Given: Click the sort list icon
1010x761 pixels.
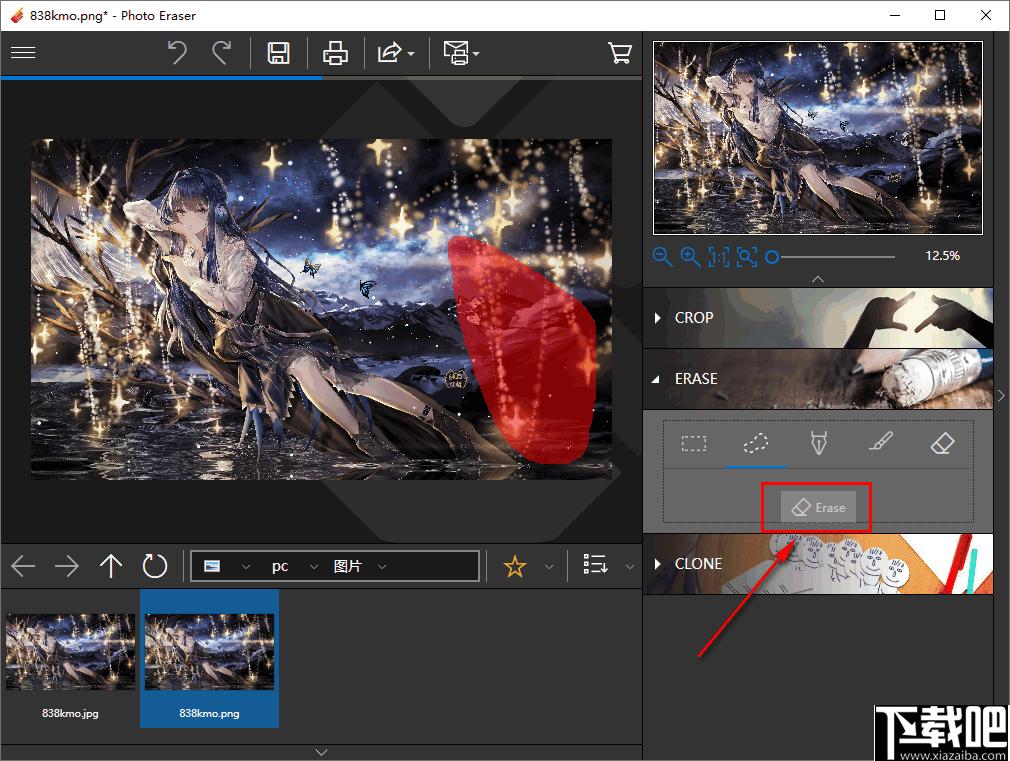Looking at the screenshot, I should point(595,564).
